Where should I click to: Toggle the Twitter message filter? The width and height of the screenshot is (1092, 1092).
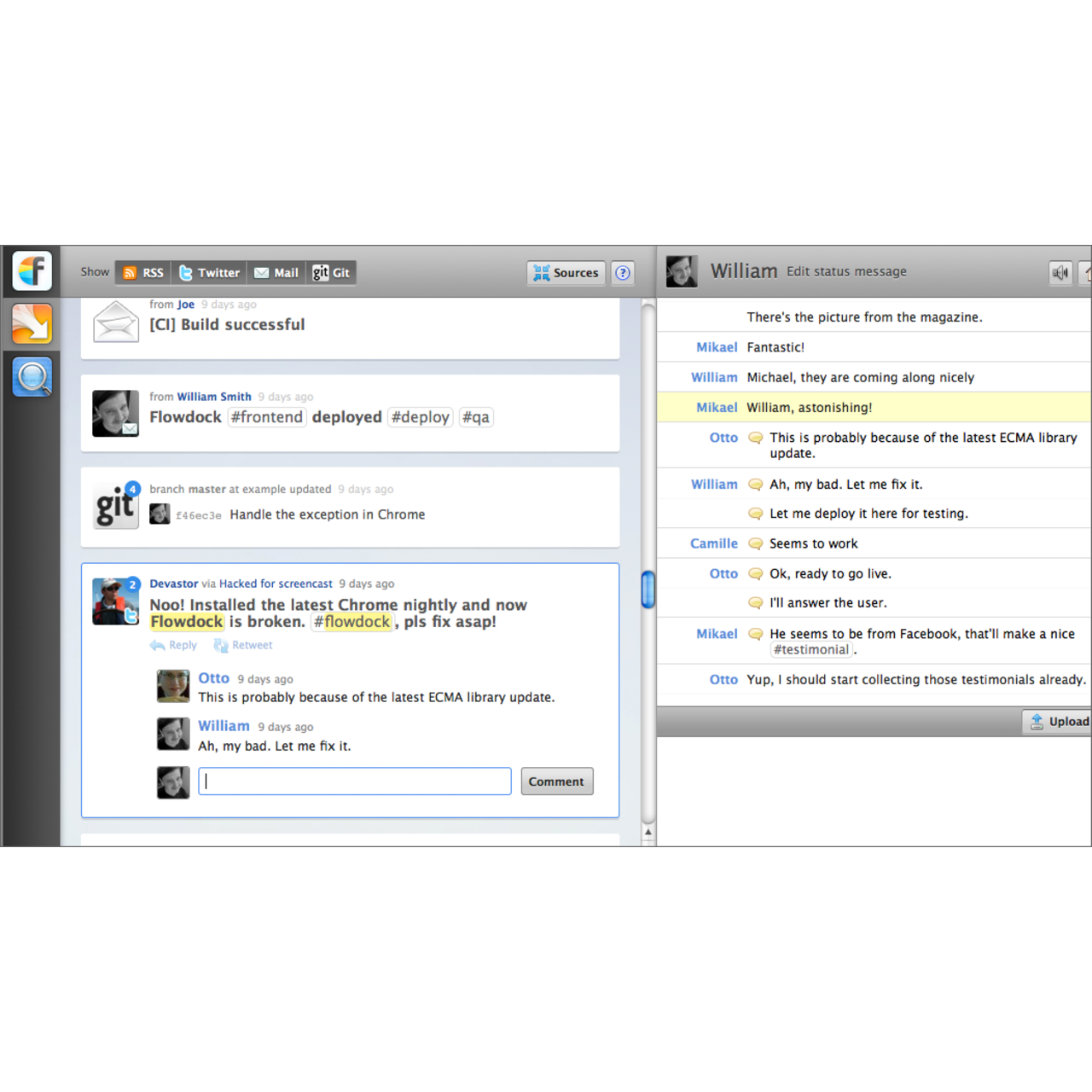[x=208, y=272]
